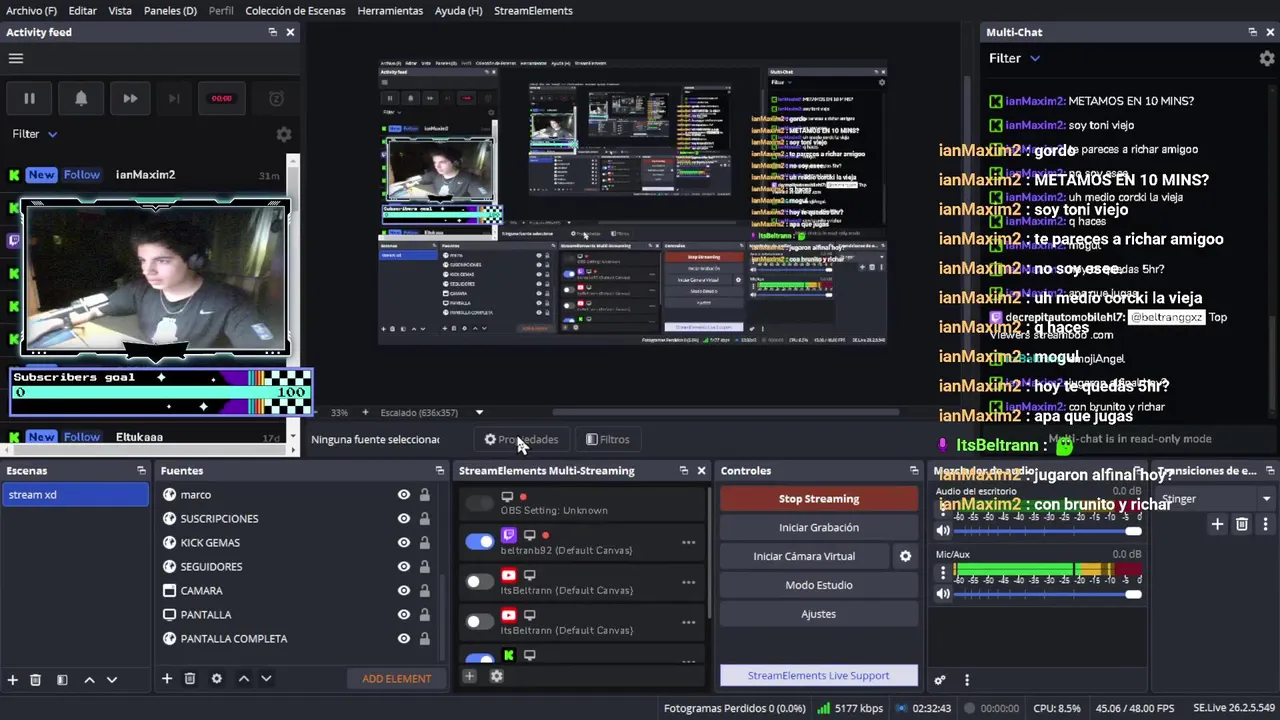The image size is (1280, 720).
Task: Lock the marco source
Action: tap(425, 495)
